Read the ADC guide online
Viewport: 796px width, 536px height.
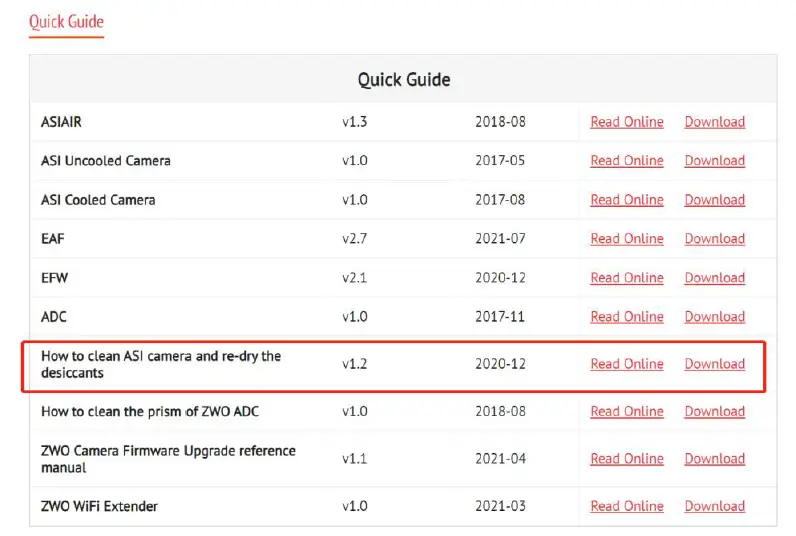626,317
